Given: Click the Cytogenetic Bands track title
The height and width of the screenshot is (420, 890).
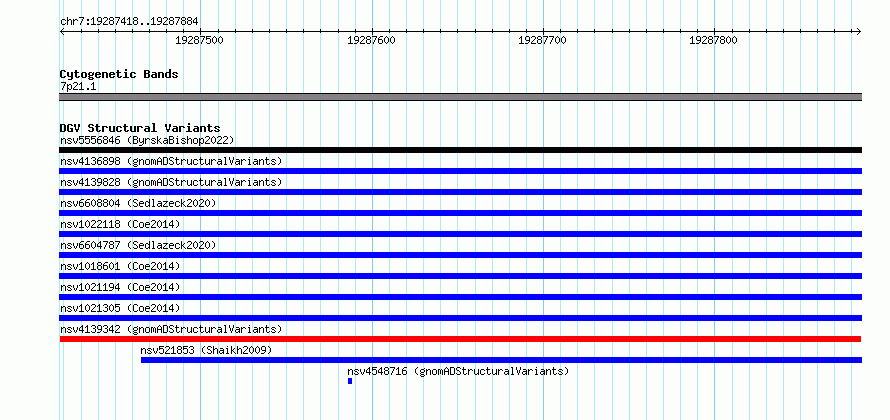Looking at the screenshot, I should pos(119,74).
